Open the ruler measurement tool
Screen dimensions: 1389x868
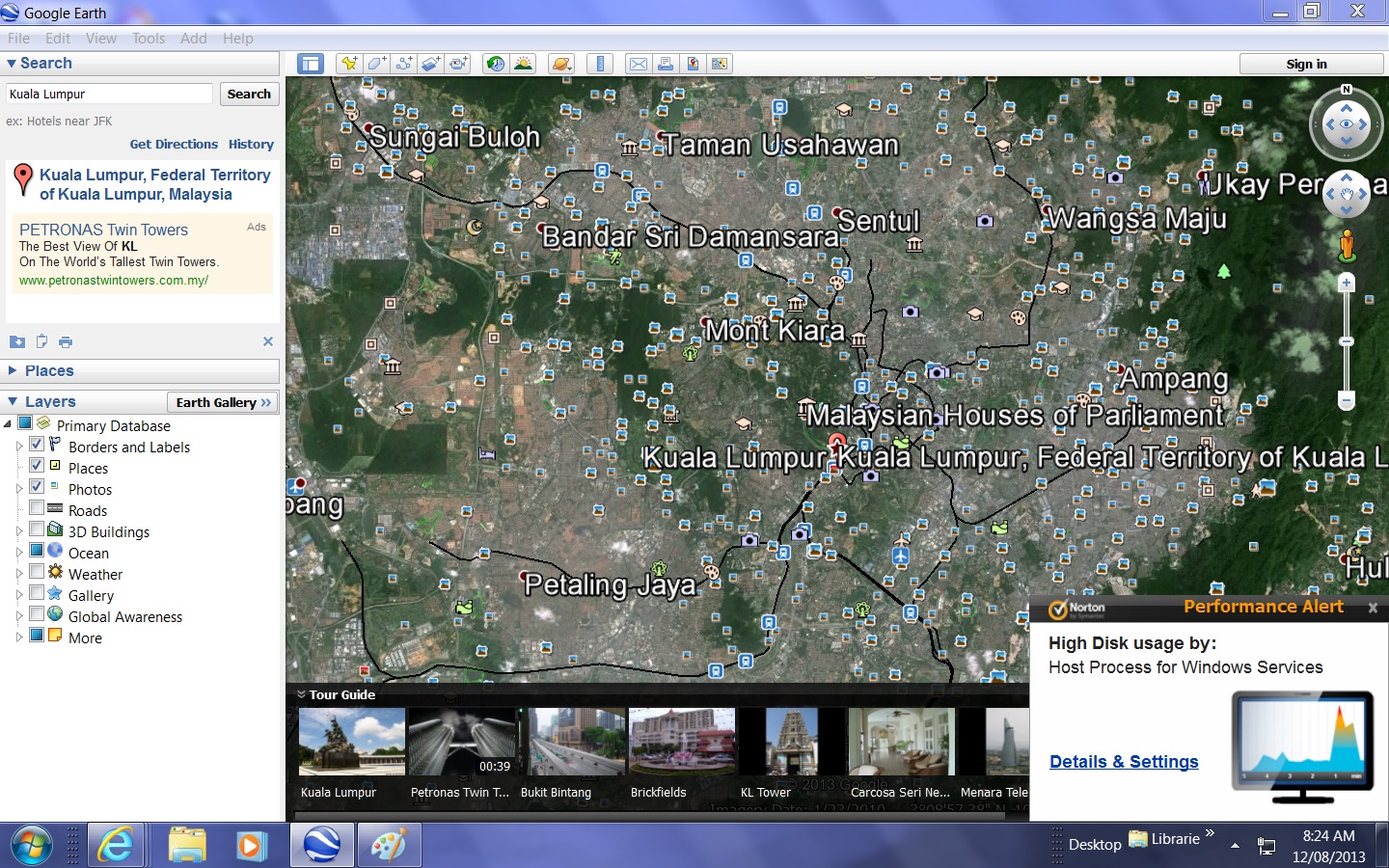coord(600,64)
